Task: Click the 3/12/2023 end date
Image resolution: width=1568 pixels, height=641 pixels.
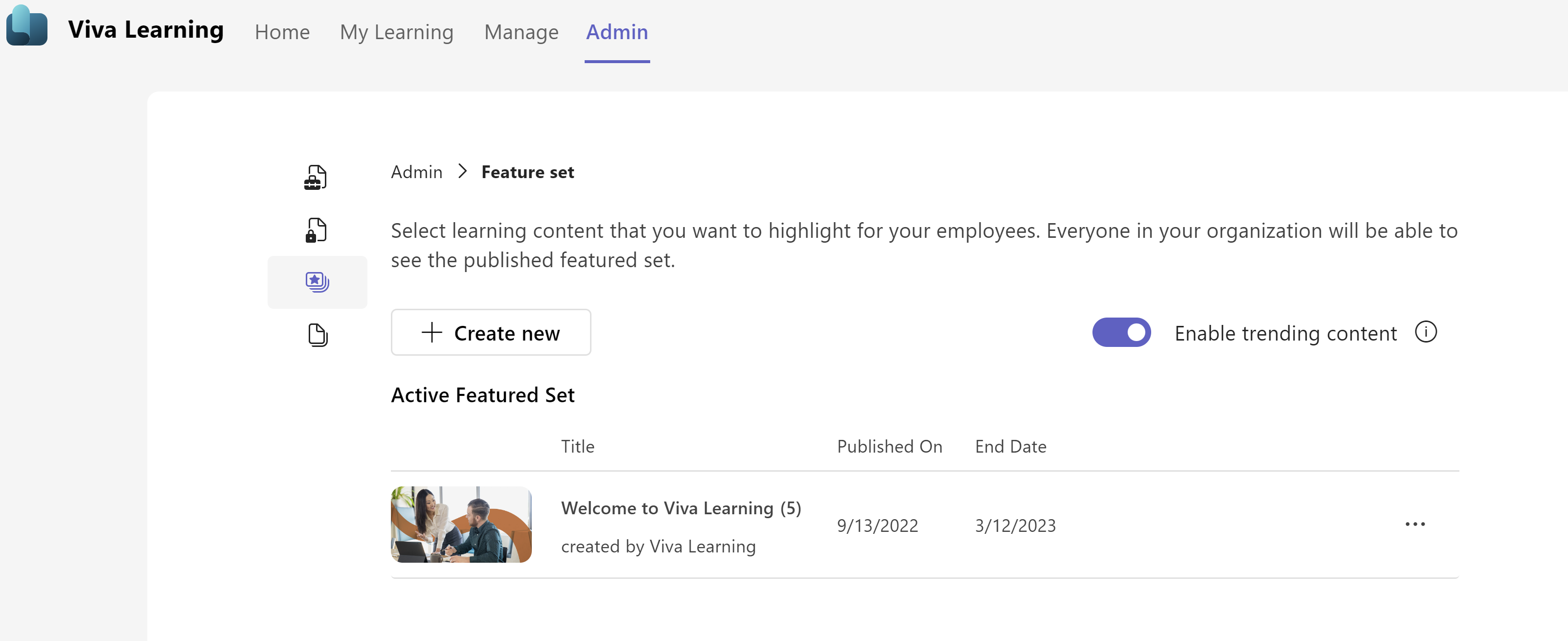Action: point(1015,526)
